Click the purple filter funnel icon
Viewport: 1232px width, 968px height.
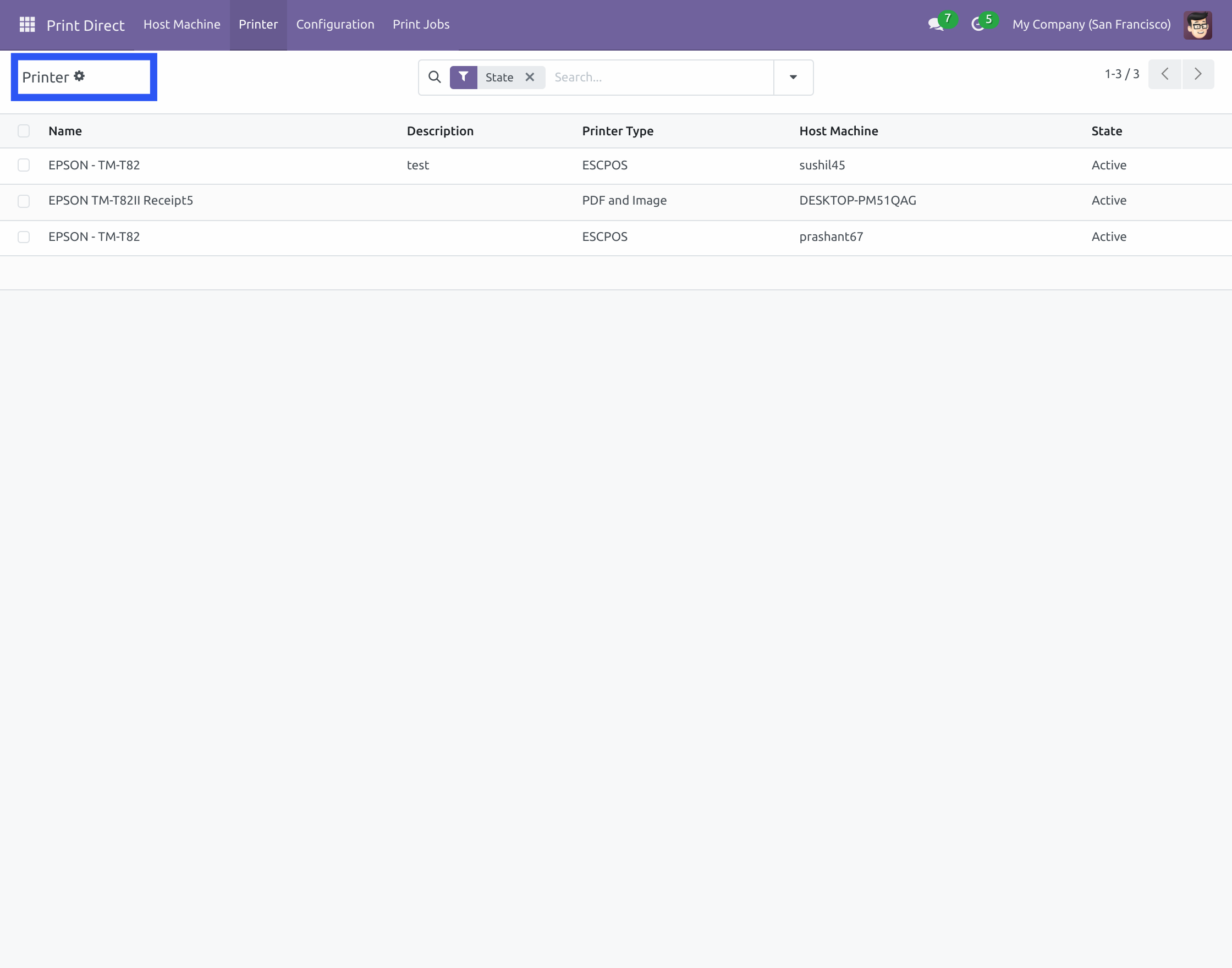pos(464,77)
